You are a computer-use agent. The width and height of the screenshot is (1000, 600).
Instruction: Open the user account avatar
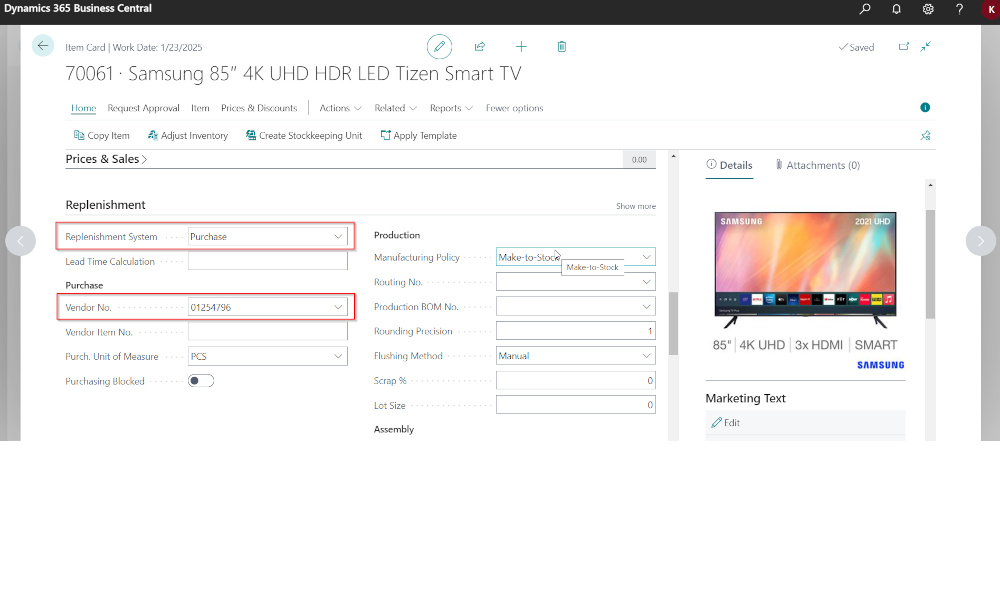(991, 10)
